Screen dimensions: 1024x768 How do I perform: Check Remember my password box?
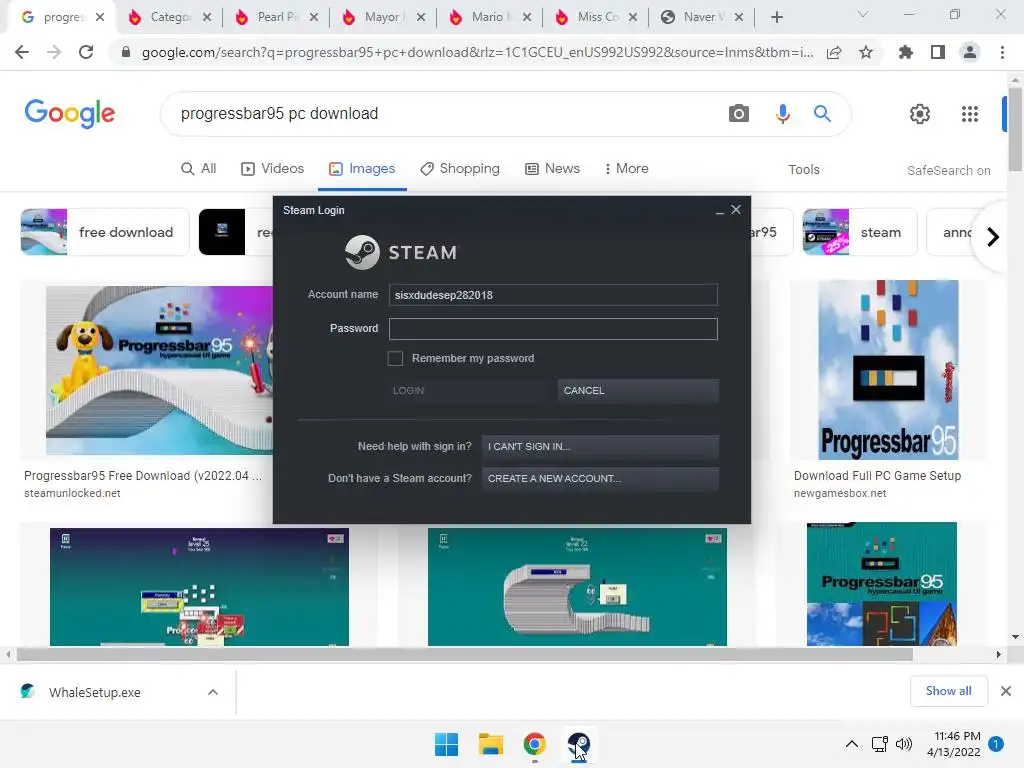(x=395, y=359)
